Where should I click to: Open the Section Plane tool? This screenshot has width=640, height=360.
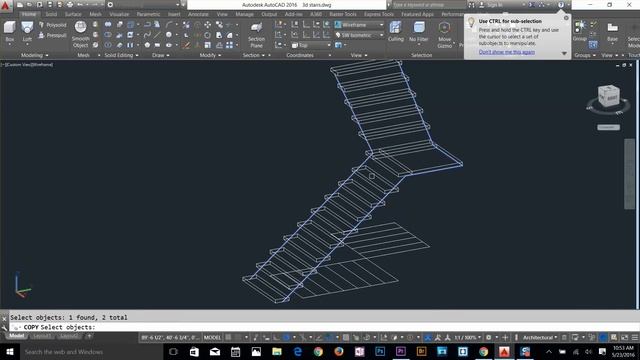[x=256, y=35]
